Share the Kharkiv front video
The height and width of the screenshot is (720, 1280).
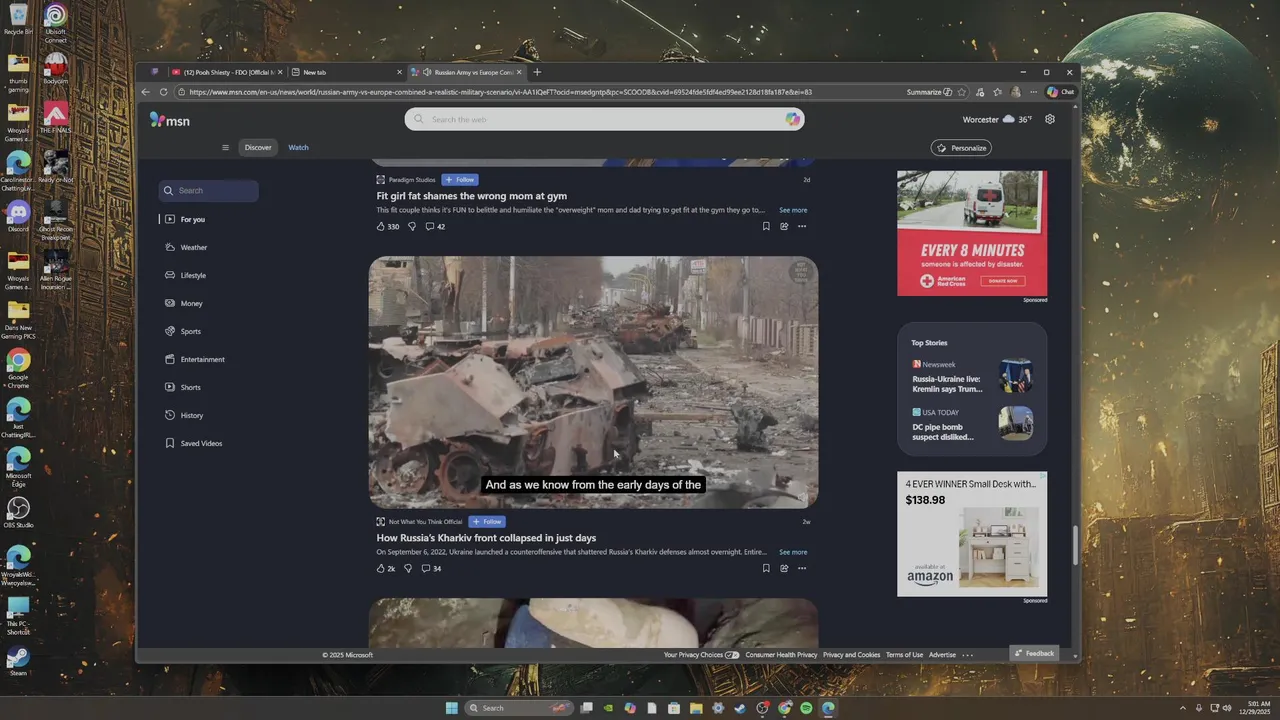tap(784, 568)
